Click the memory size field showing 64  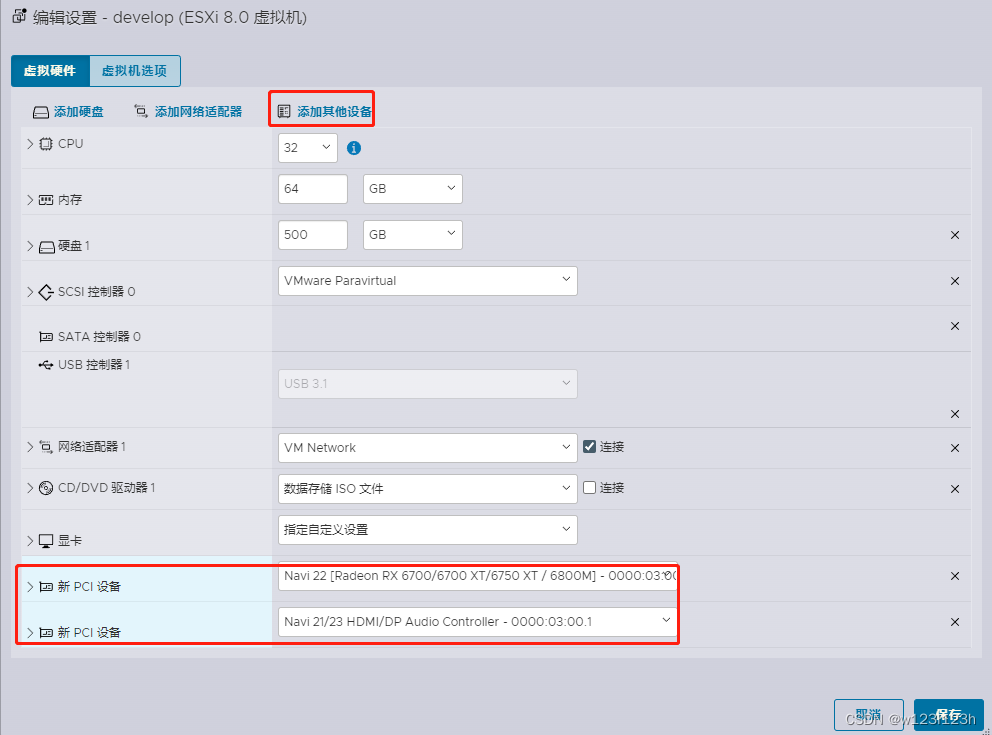313,189
